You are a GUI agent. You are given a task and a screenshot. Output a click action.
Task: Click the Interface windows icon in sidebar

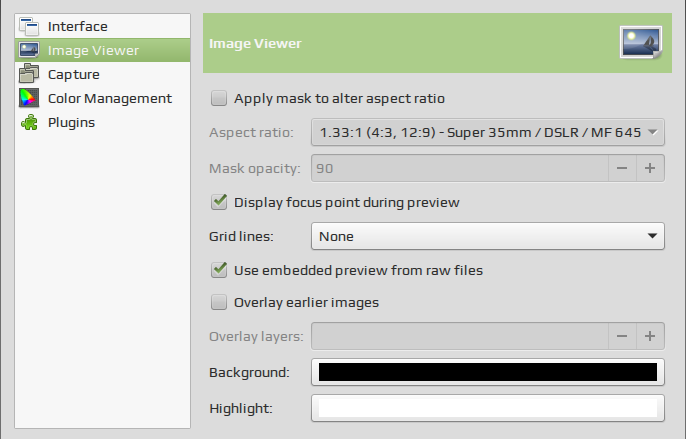click(29, 26)
